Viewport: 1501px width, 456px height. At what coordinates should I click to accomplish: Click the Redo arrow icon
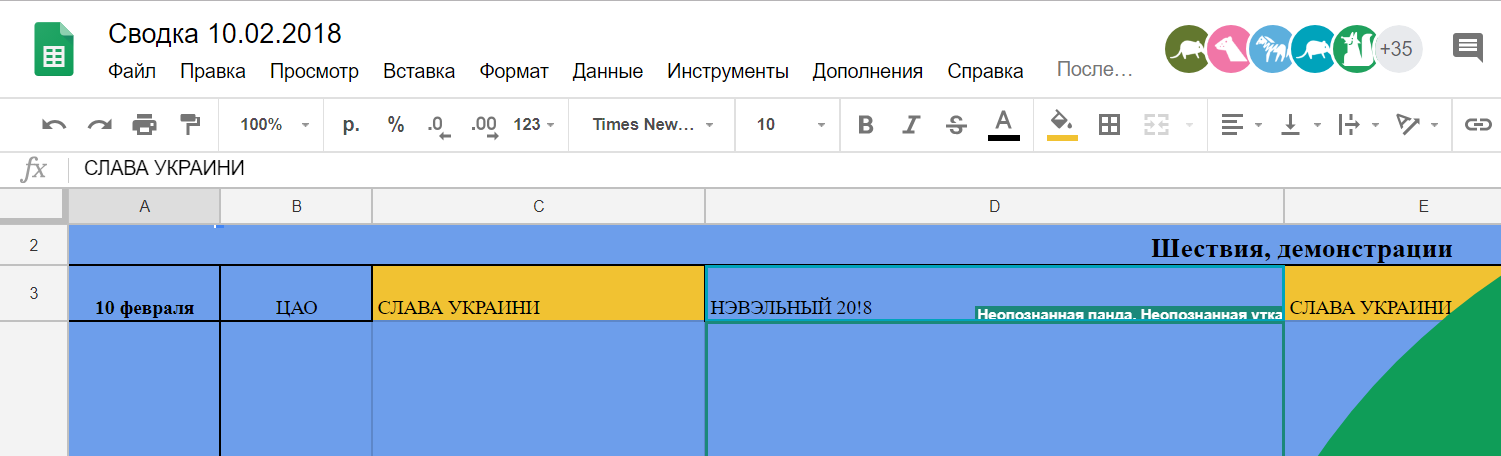coord(99,125)
